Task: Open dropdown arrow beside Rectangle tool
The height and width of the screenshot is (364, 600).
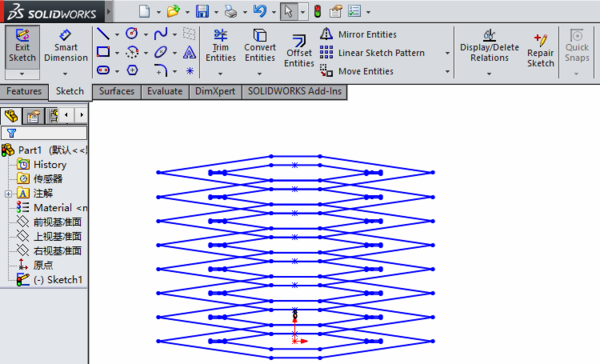Action: 117,53
